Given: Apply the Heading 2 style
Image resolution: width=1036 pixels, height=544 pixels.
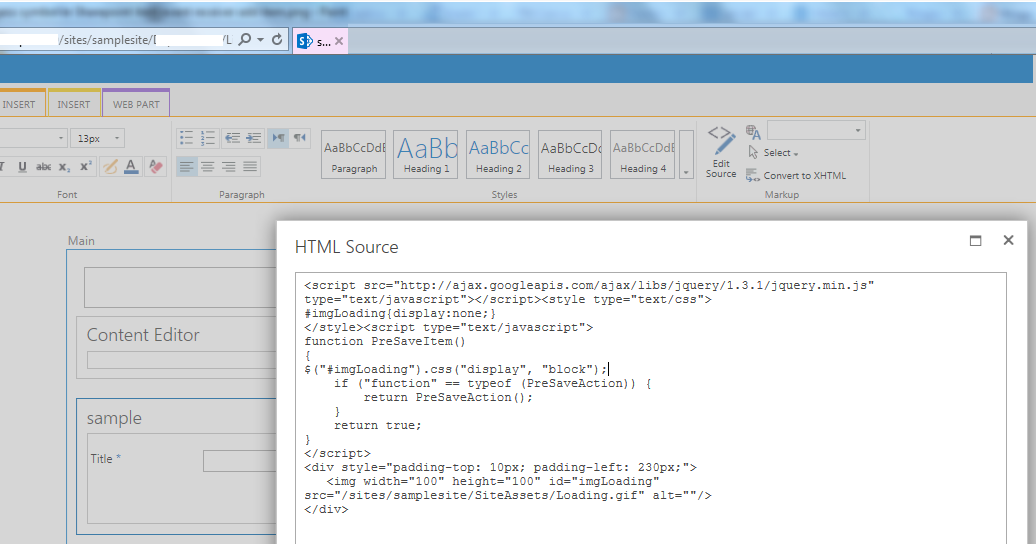Looking at the screenshot, I should coord(498,155).
